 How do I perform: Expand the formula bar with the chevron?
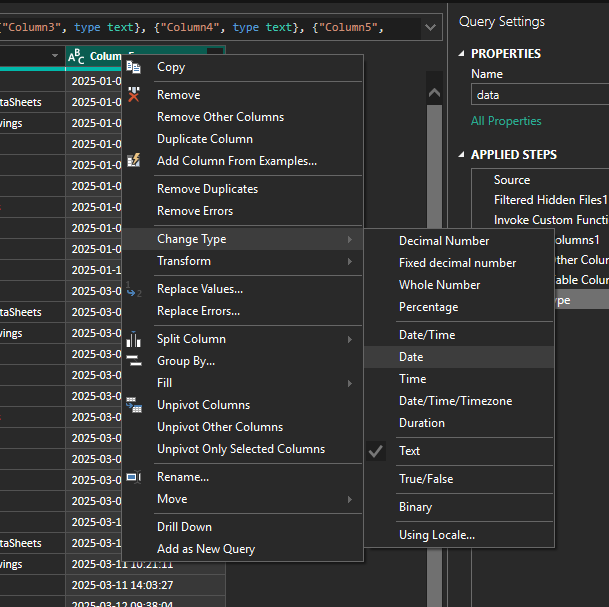[430, 27]
